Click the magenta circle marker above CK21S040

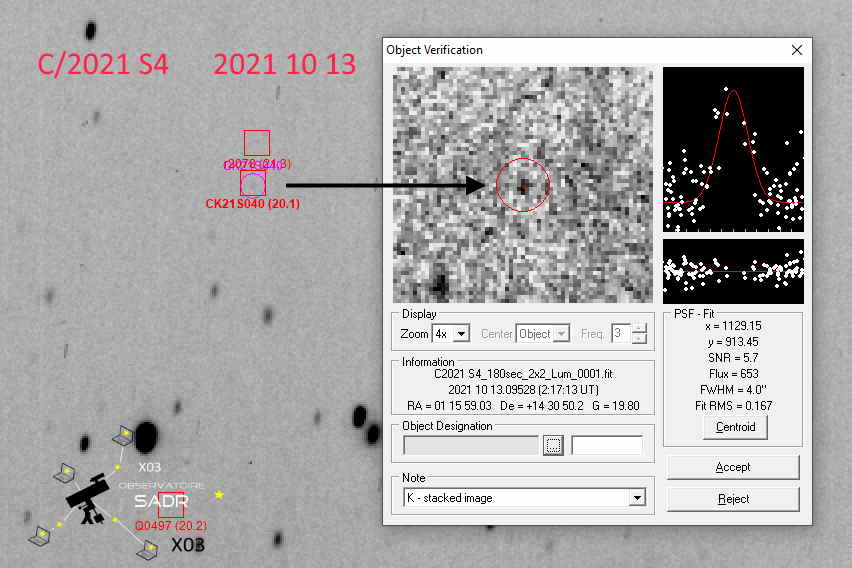click(x=253, y=184)
